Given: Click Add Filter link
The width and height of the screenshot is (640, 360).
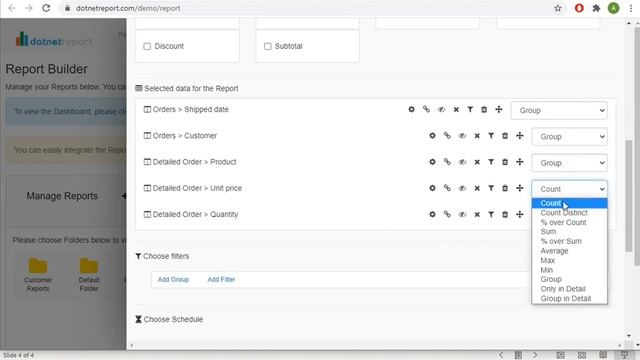Looking at the screenshot, I should pos(221,280).
